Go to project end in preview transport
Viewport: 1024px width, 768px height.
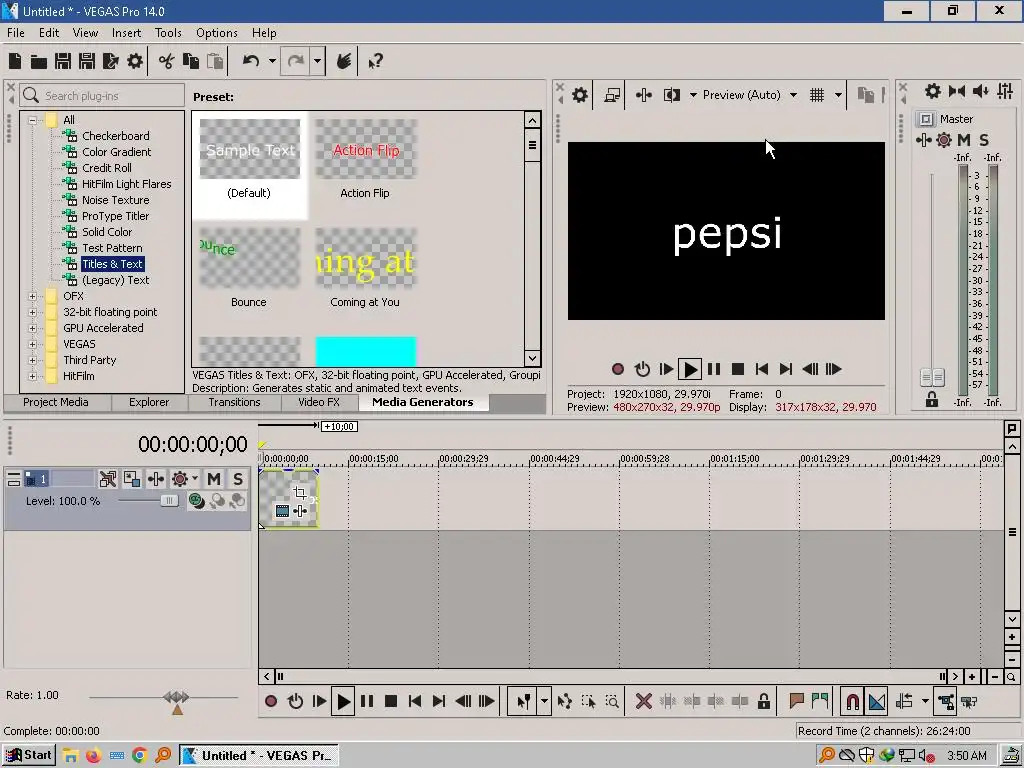click(x=786, y=369)
